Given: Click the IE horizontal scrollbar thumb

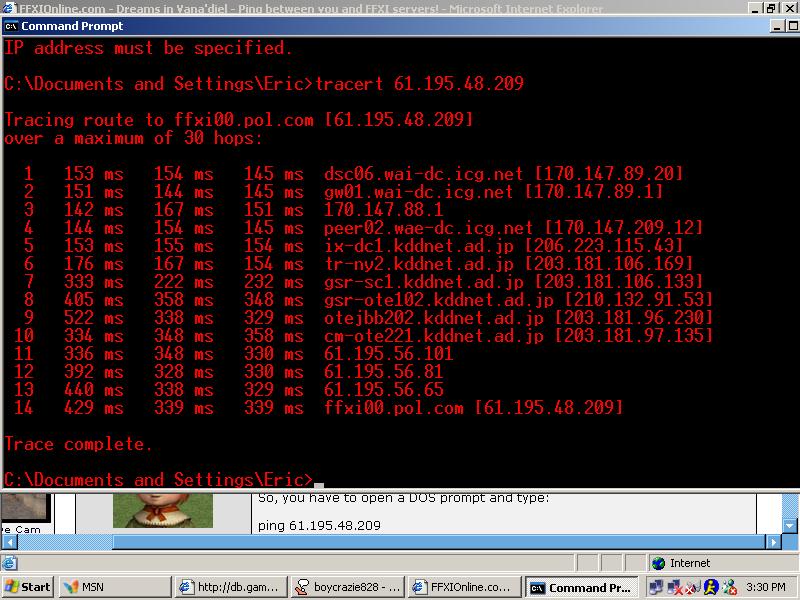Looking at the screenshot, I should 439,542.
